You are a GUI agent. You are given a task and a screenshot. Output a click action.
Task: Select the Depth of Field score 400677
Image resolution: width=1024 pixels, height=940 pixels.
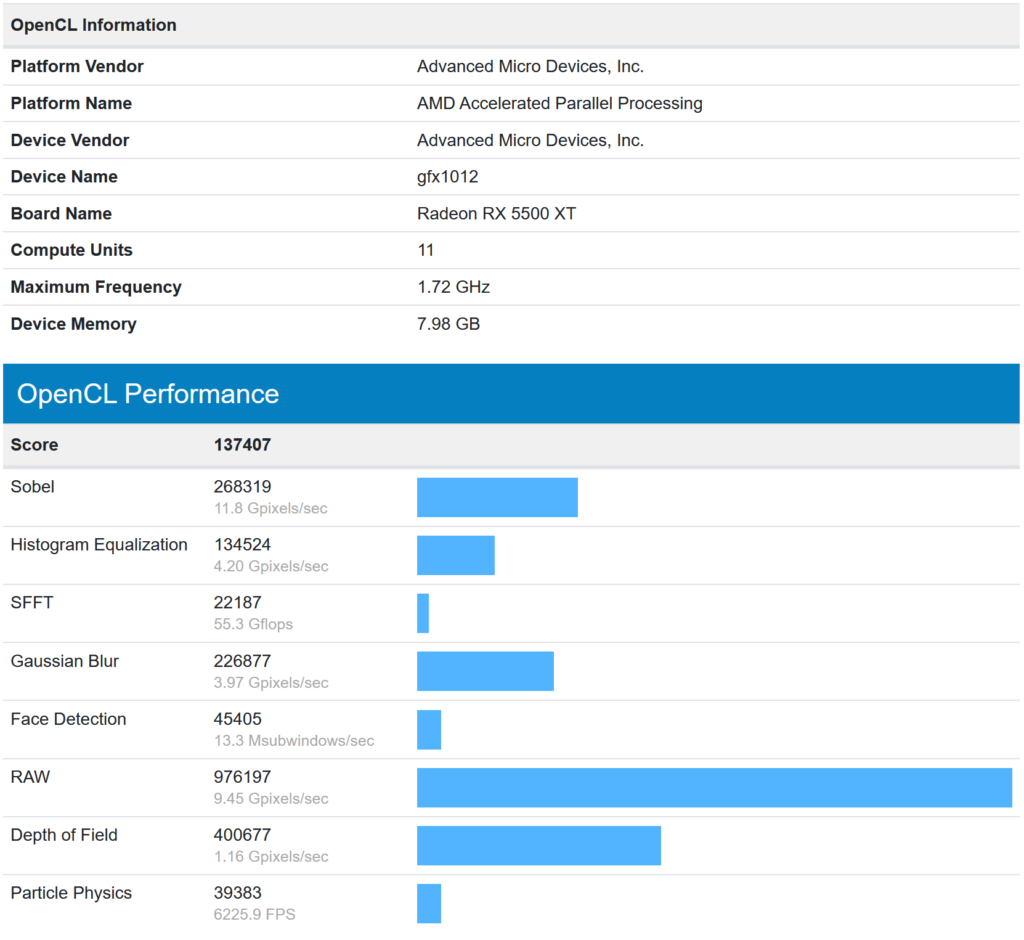[x=242, y=835]
